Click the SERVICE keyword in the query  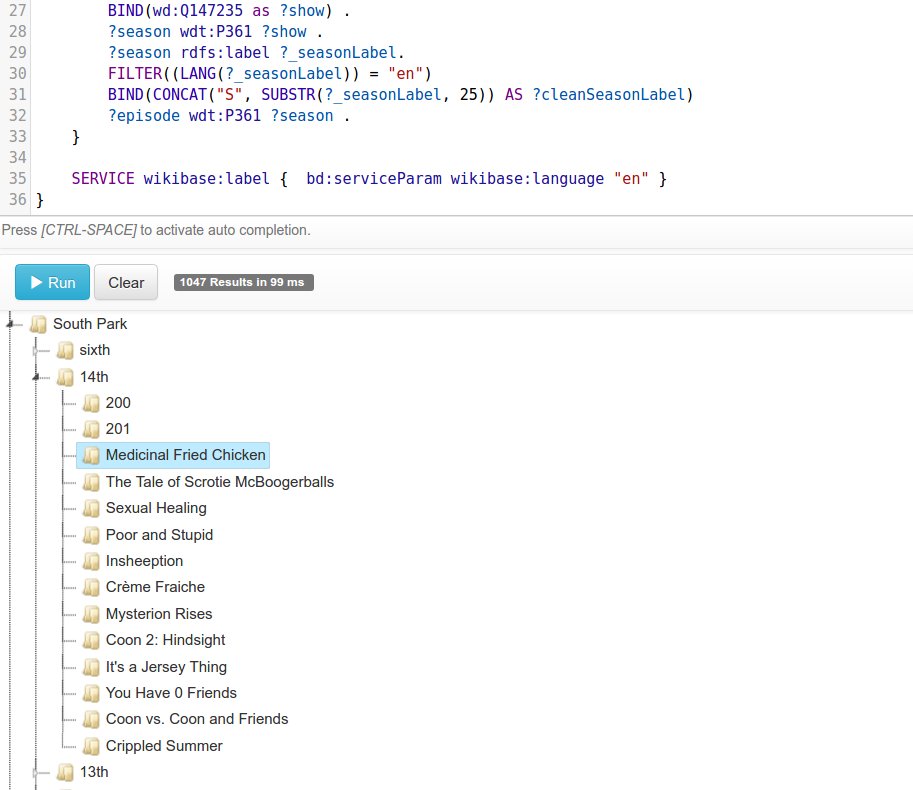(x=103, y=178)
